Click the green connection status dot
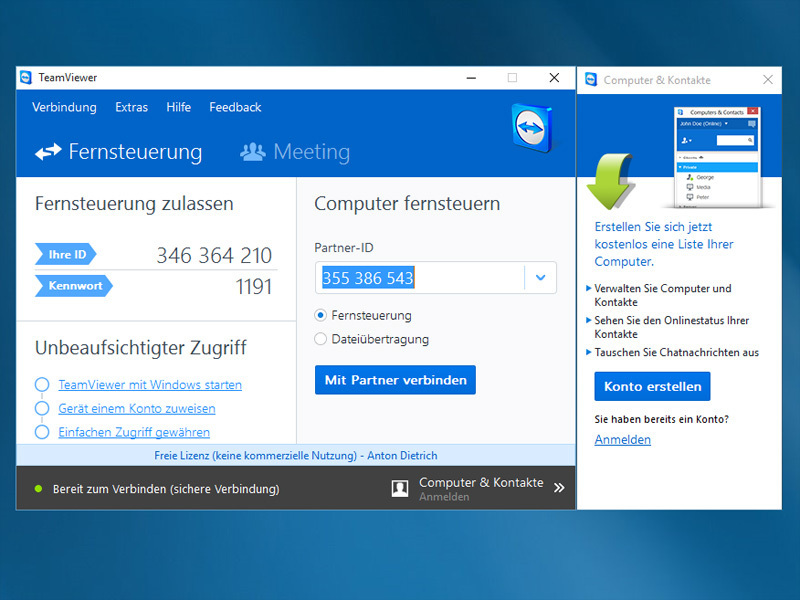The height and width of the screenshot is (600, 800). (x=38, y=489)
